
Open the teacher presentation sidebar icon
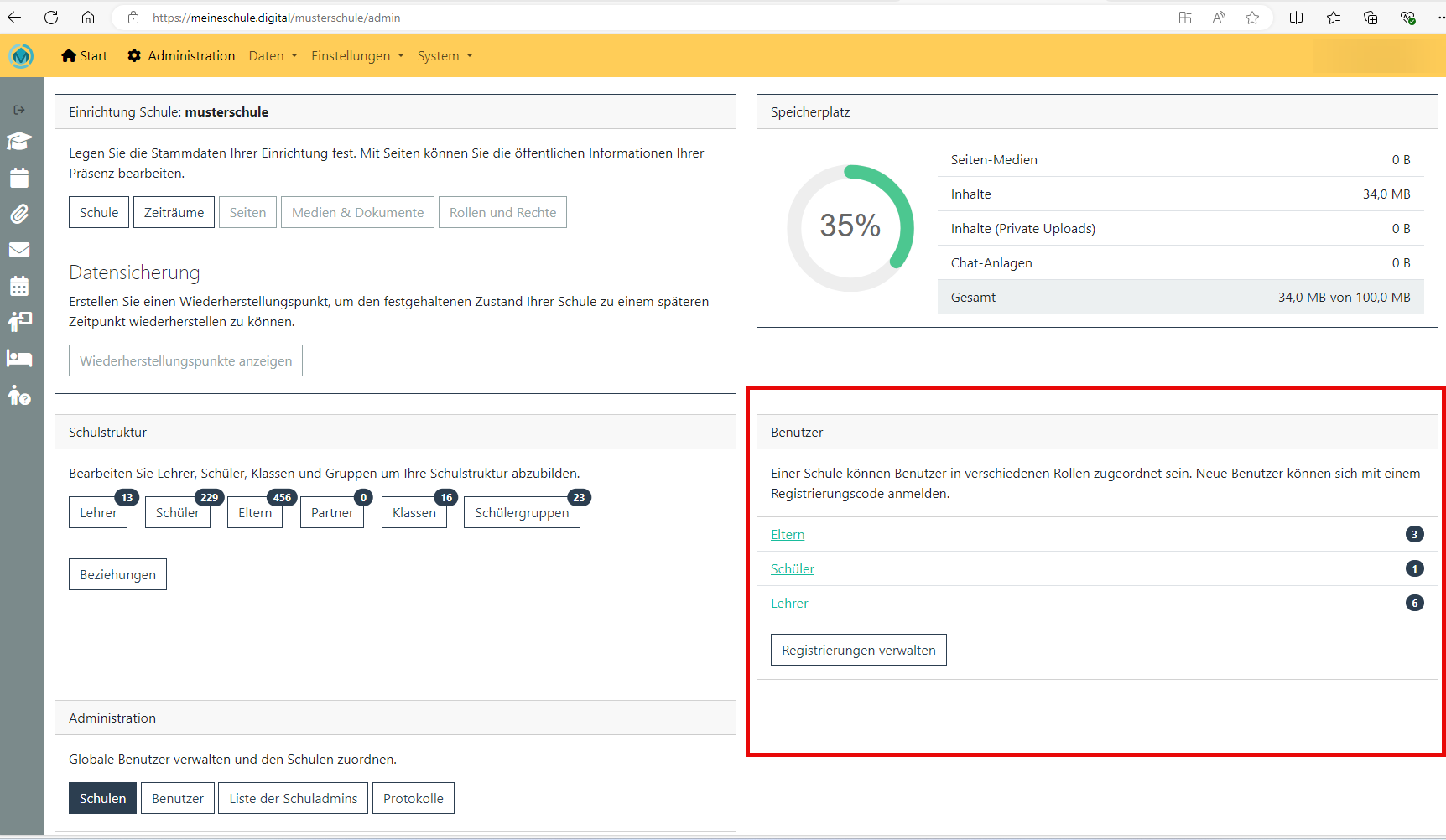point(19,322)
